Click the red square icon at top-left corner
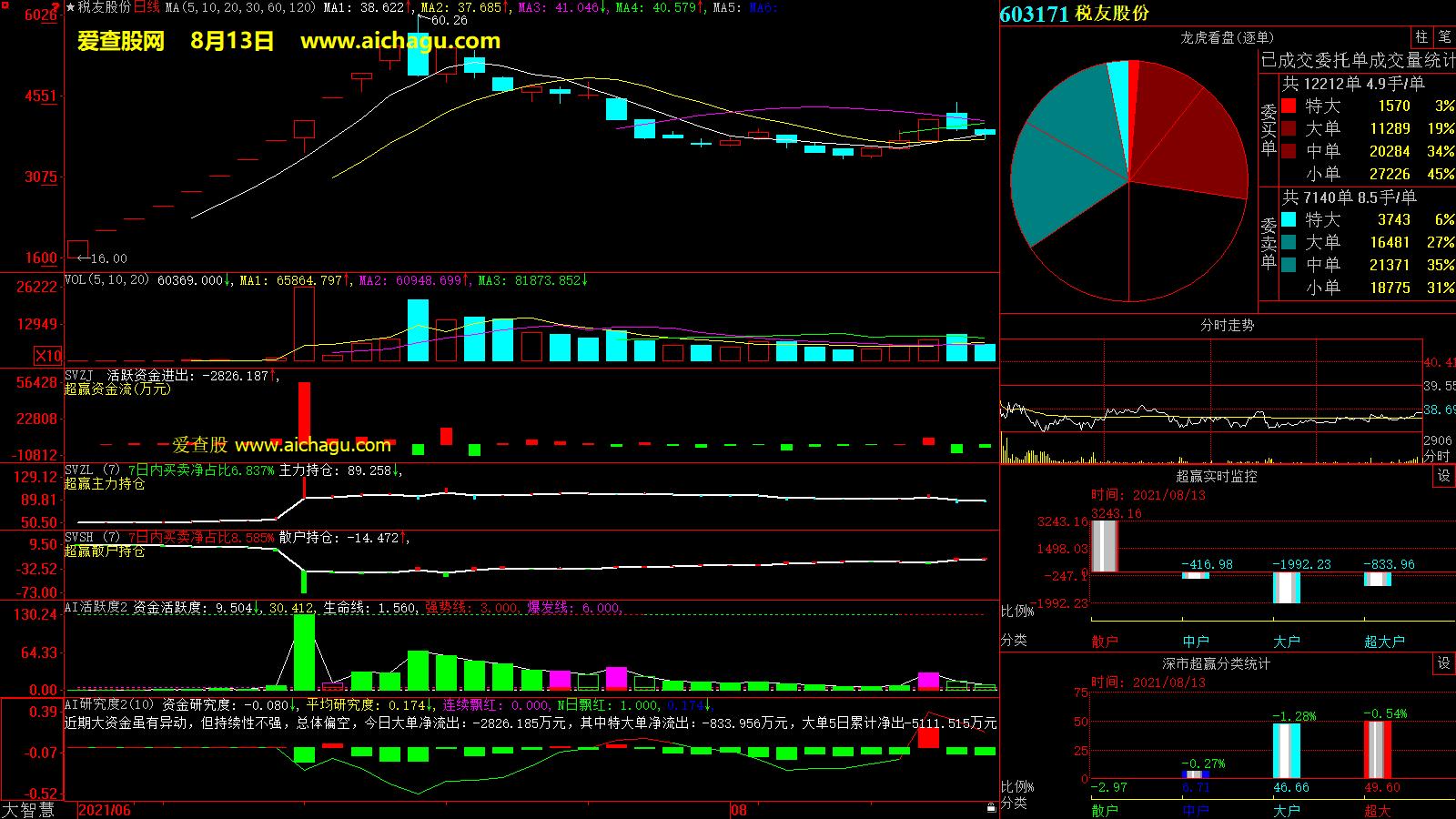Image resolution: width=1456 pixels, height=819 pixels. [5, 5]
